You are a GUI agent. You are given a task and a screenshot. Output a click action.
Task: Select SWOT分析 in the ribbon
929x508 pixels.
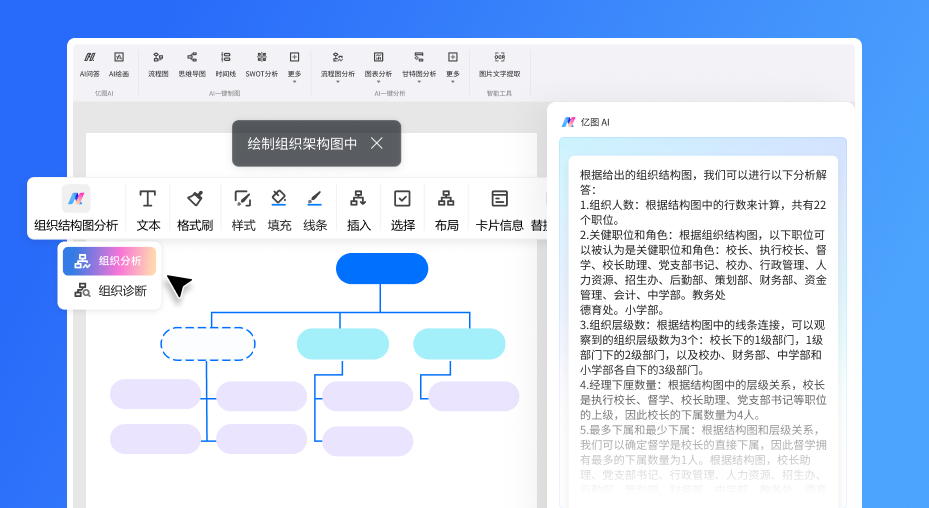(x=262, y=65)
